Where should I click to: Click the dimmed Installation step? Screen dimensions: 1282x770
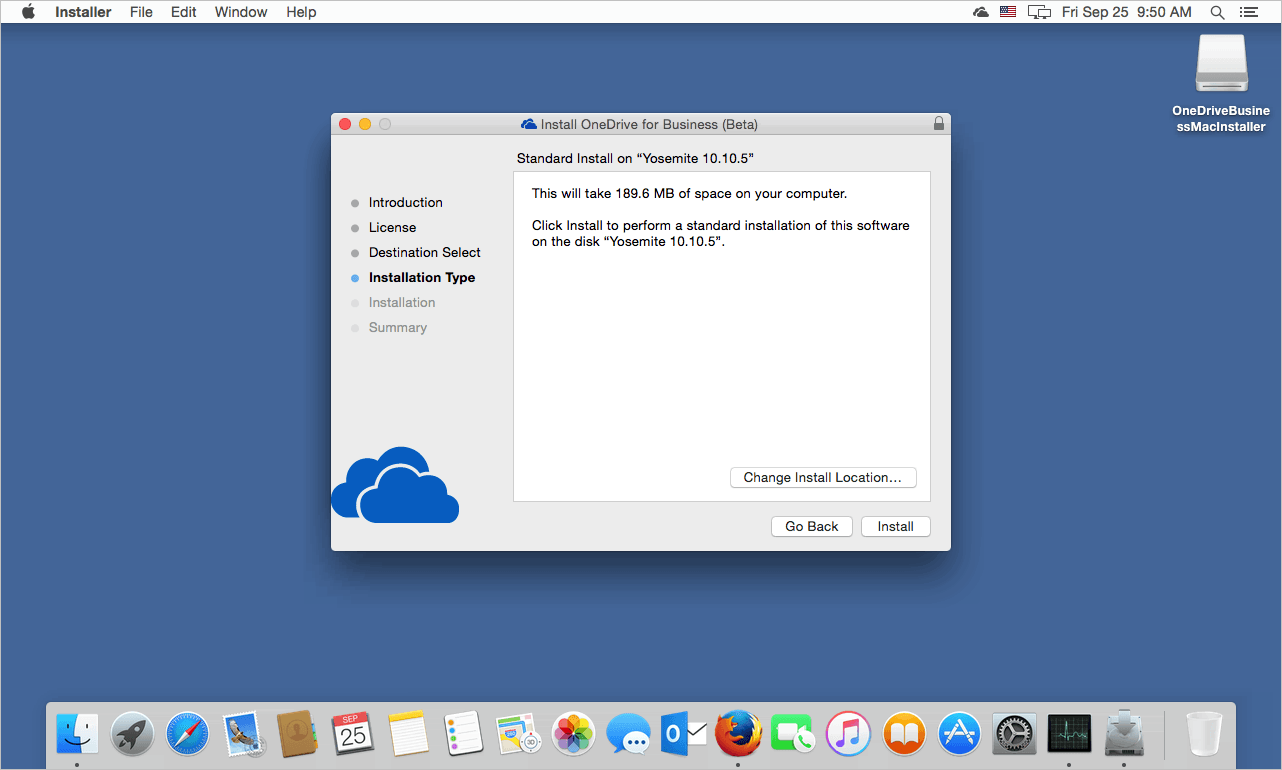point(401,302)
